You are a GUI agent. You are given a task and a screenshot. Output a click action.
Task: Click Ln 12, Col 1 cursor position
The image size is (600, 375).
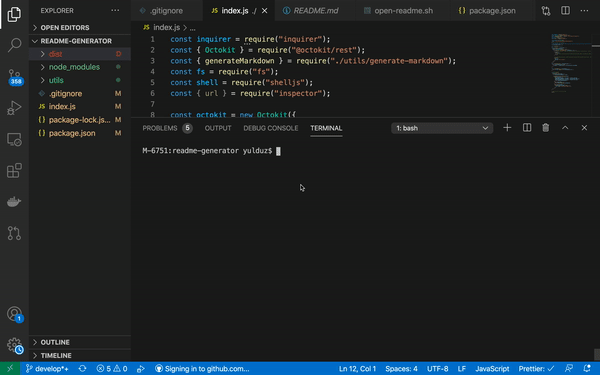(x=357, y=368)
